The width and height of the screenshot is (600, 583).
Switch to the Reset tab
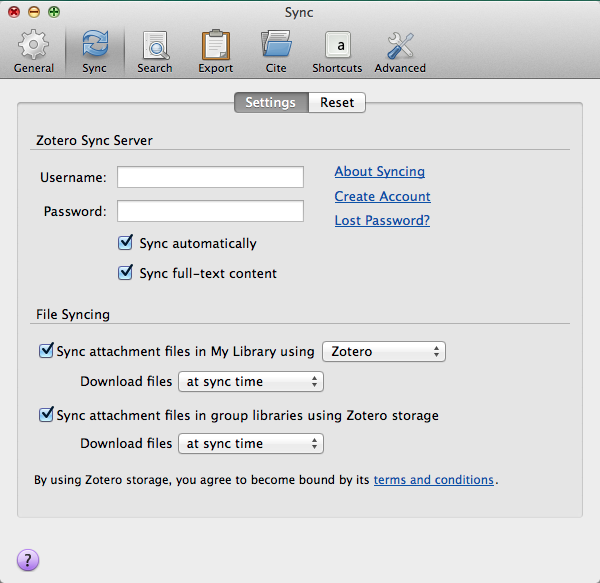point(337,102)
